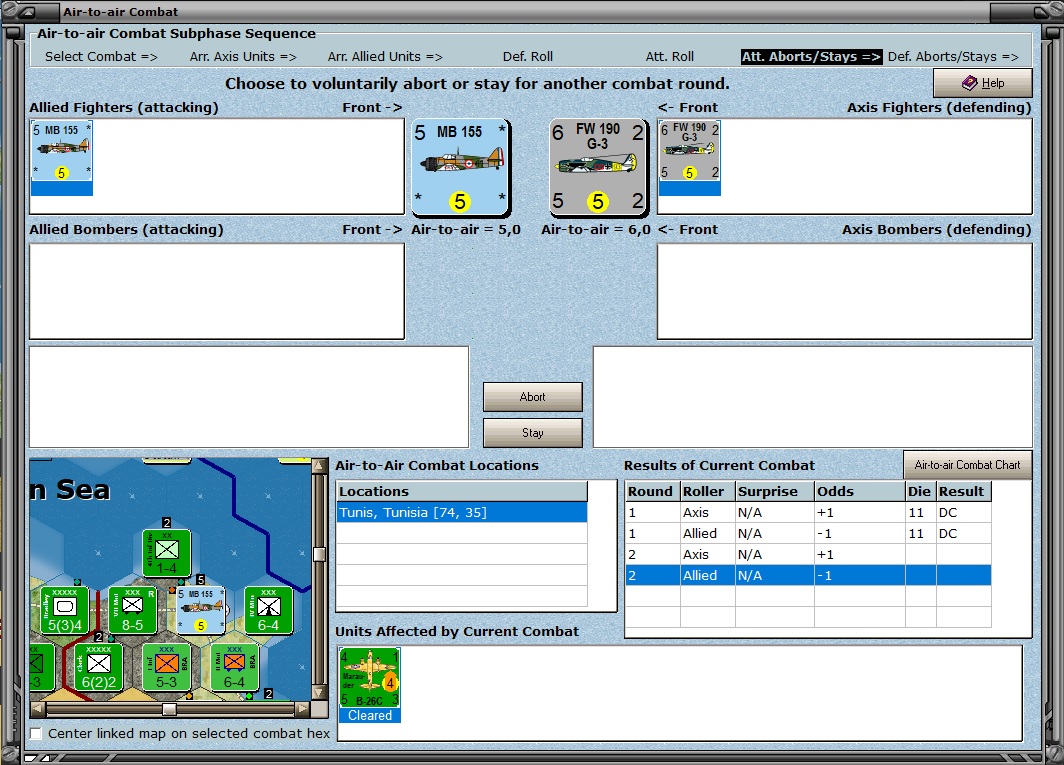Open the Help button

[983, 83]
